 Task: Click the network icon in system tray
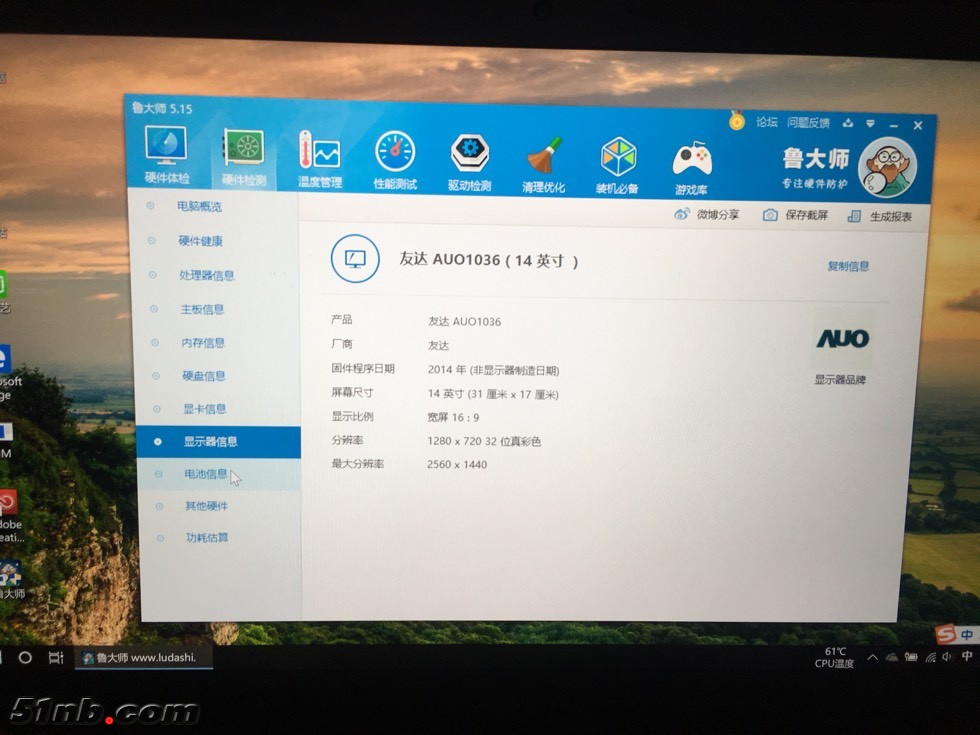point(931,657)
